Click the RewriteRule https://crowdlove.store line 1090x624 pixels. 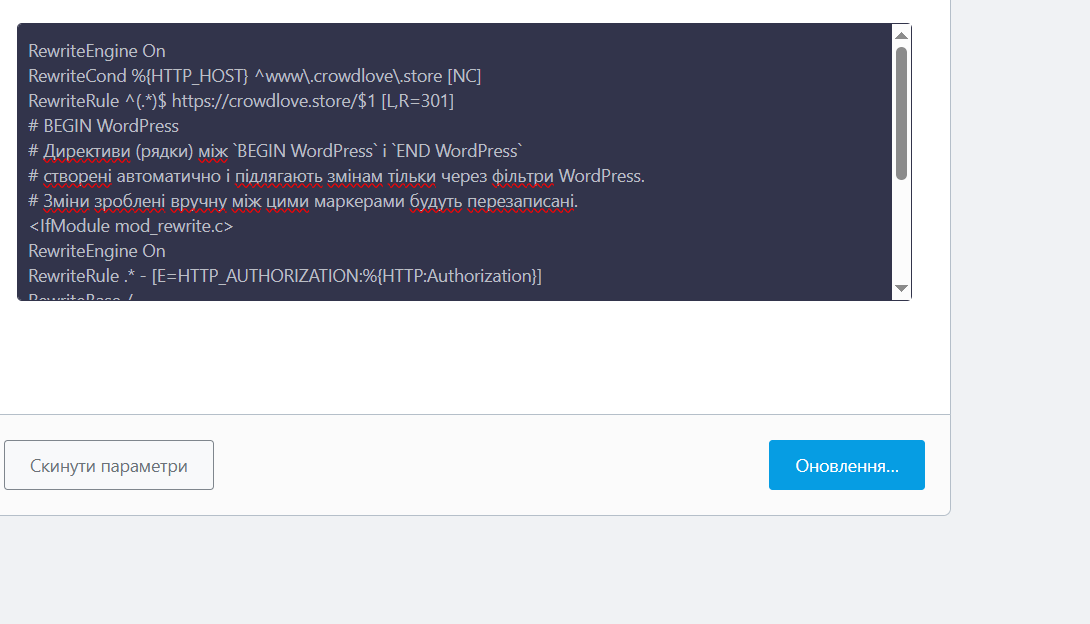241,101
